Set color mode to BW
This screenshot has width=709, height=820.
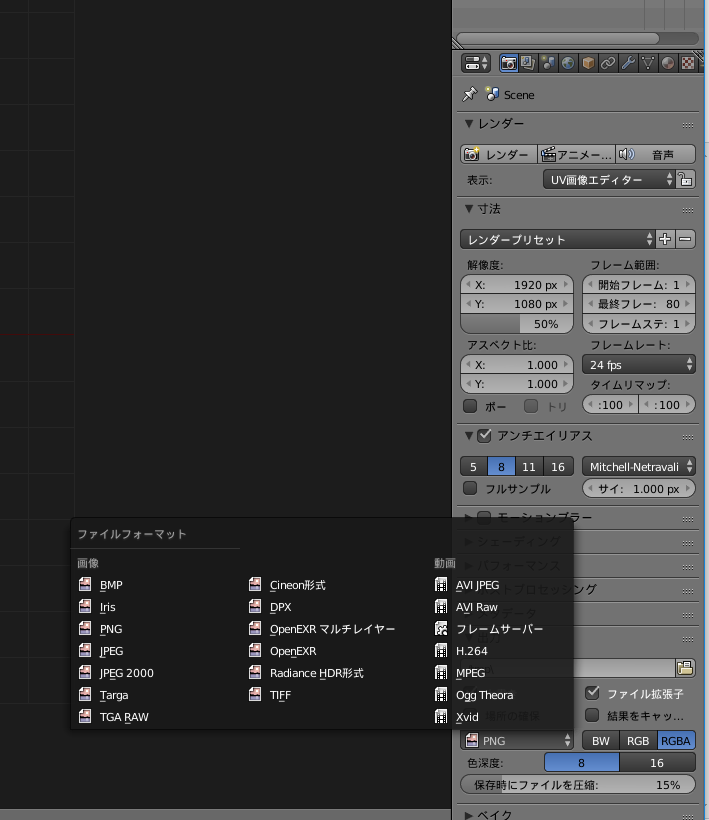coord(601,741)
